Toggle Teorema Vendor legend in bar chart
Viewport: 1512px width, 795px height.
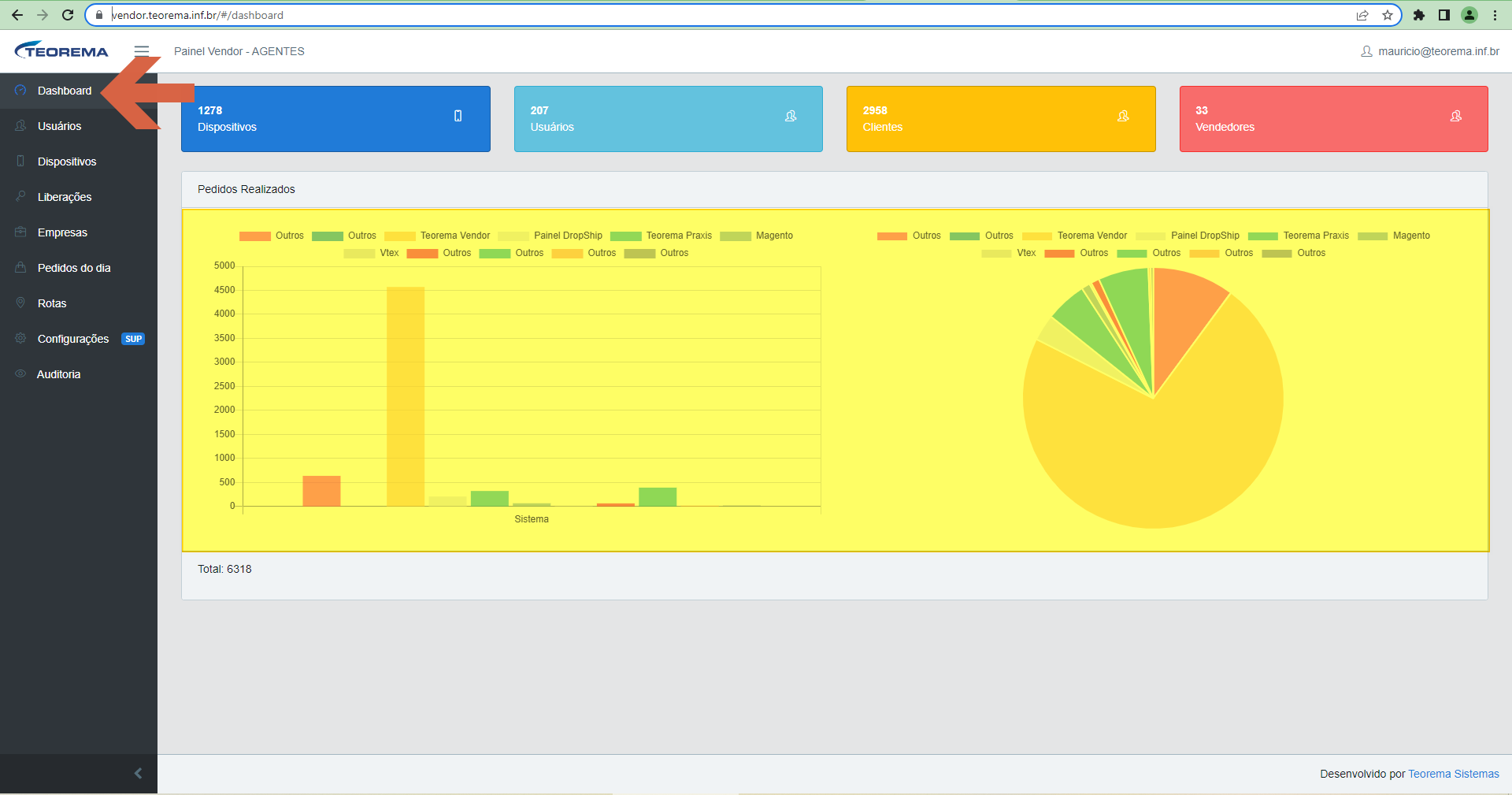[438, 236]
